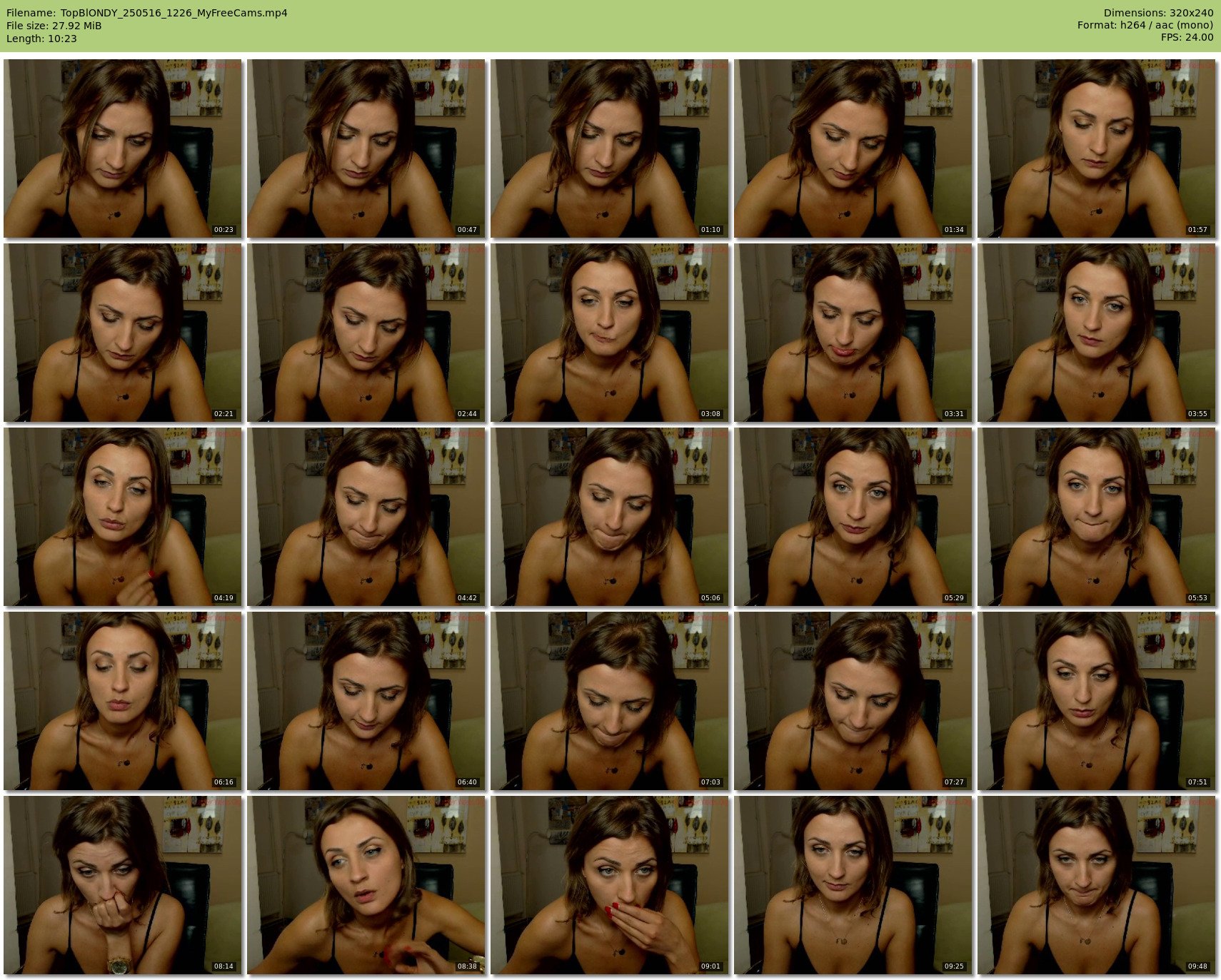Open the frame at 01:10
The image size is (1221, 980).
[x=610, y=148]
